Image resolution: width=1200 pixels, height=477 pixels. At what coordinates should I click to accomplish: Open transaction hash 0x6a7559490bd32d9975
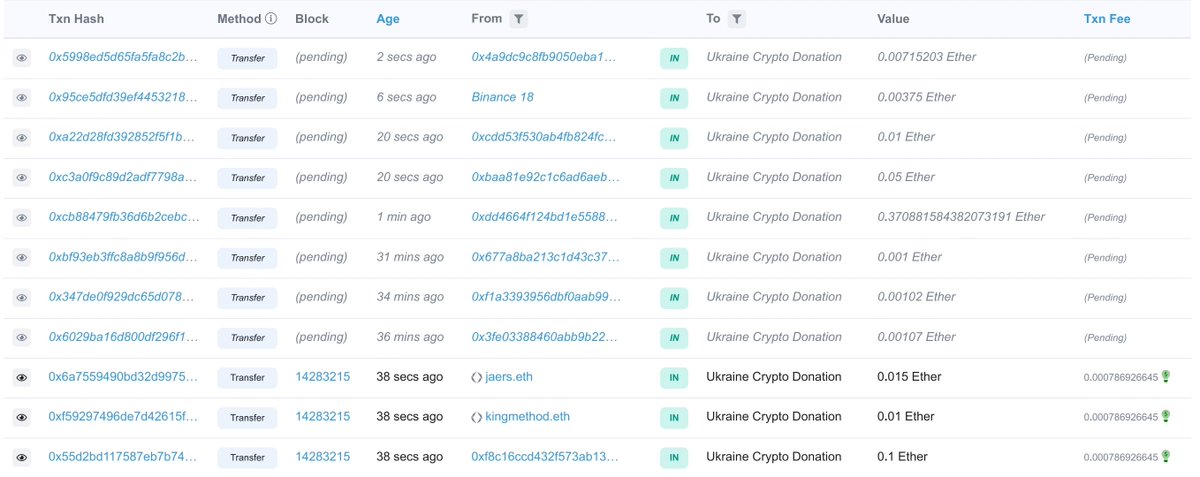pyautogui.click(x=123, y=377)
